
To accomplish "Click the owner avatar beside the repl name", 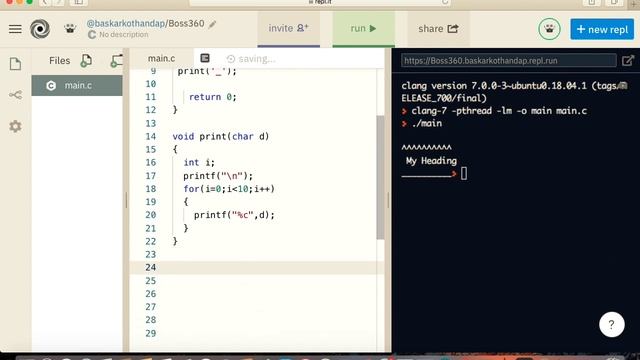I will point(70,29).
